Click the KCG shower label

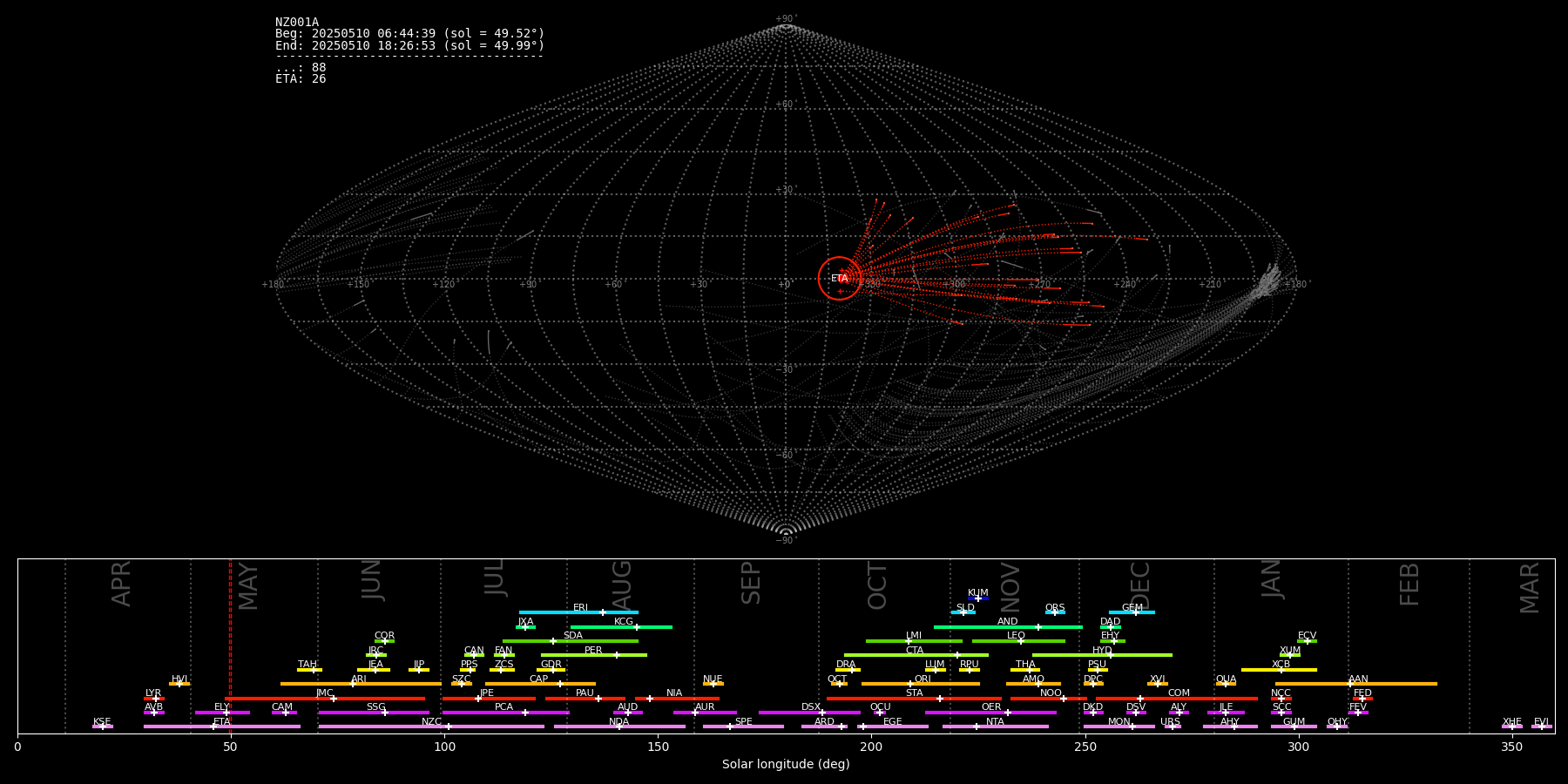click(624, 622)
